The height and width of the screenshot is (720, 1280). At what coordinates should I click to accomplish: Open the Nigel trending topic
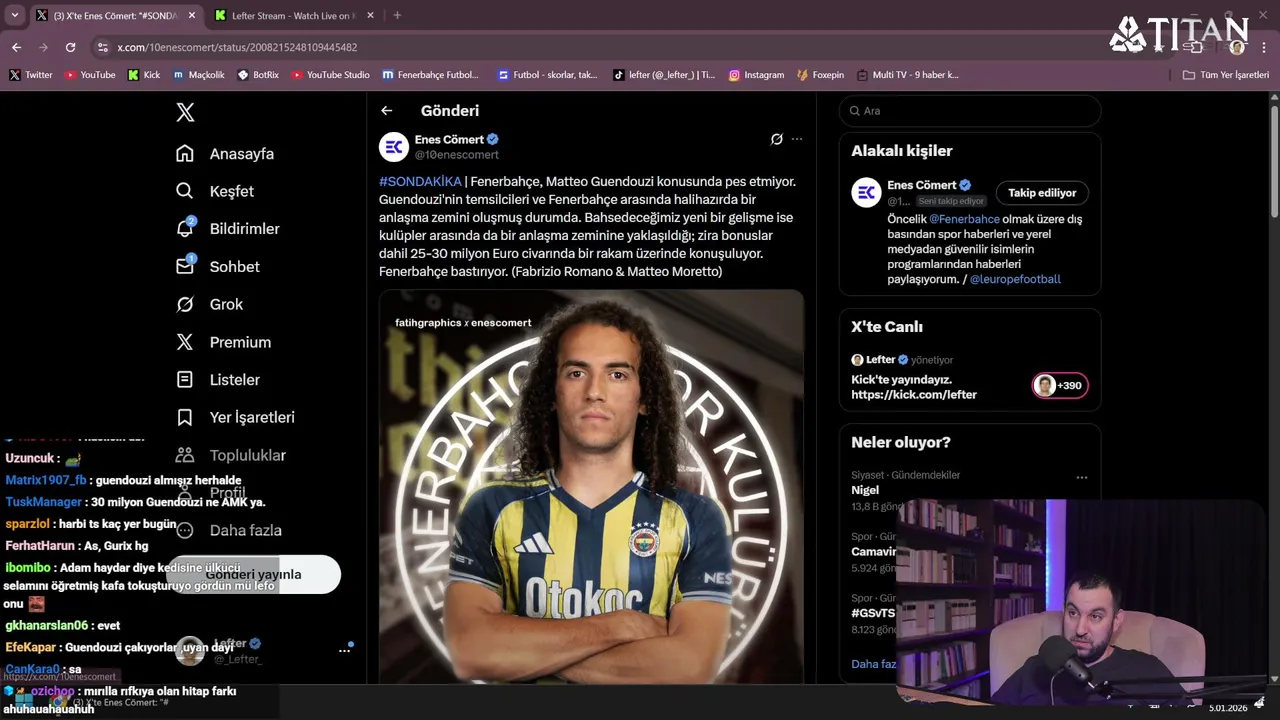[x=865, y=490]
